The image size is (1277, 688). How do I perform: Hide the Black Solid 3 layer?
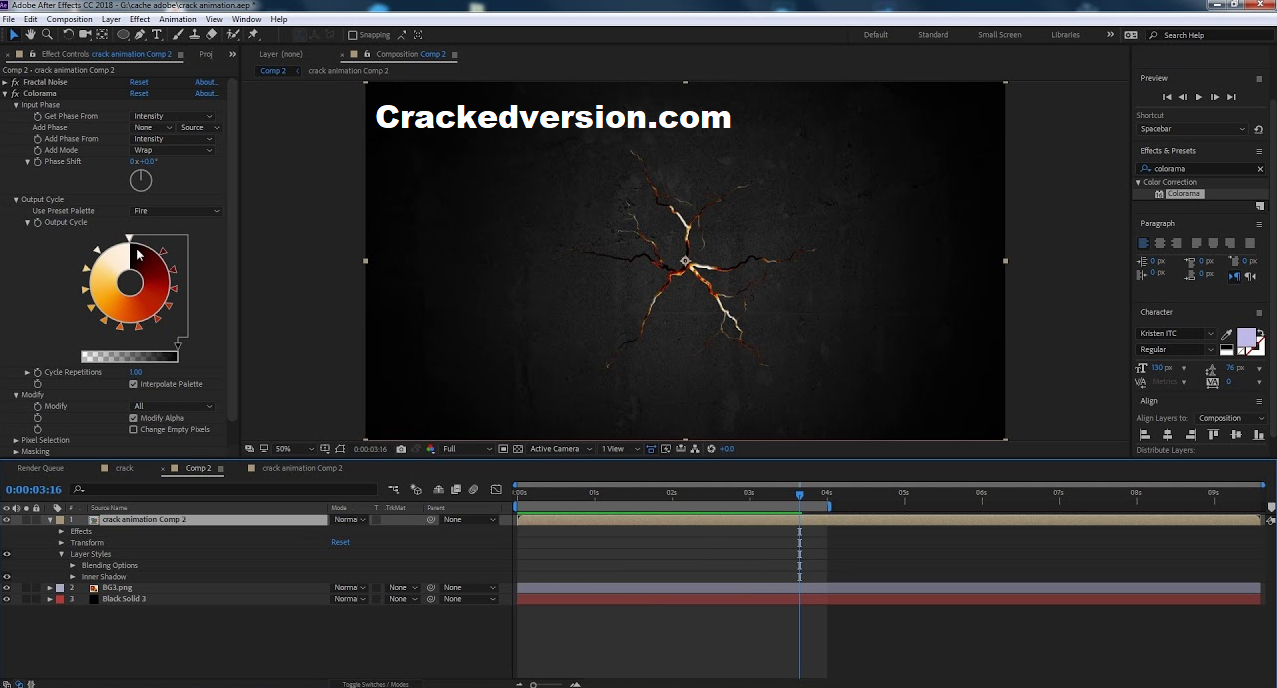pyautogui.click(x=7, y=599)
